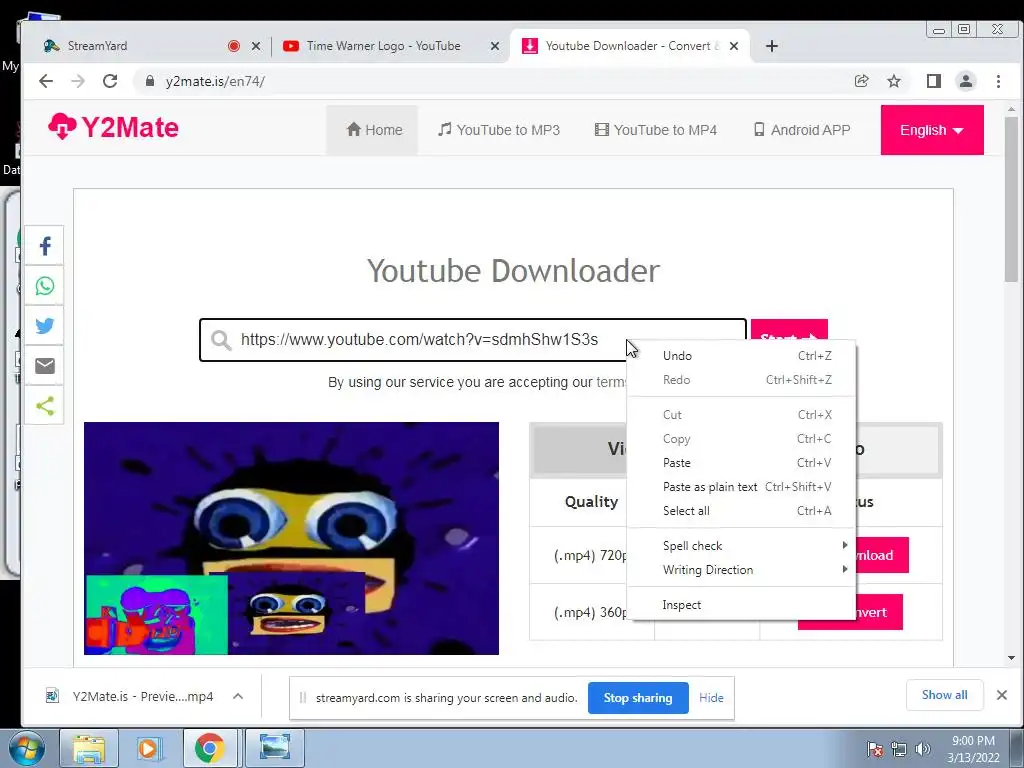The image size is (1024, 768).
Task: Expand the Y2Mate download item options chevron
Action: click(x=238, y=696)
